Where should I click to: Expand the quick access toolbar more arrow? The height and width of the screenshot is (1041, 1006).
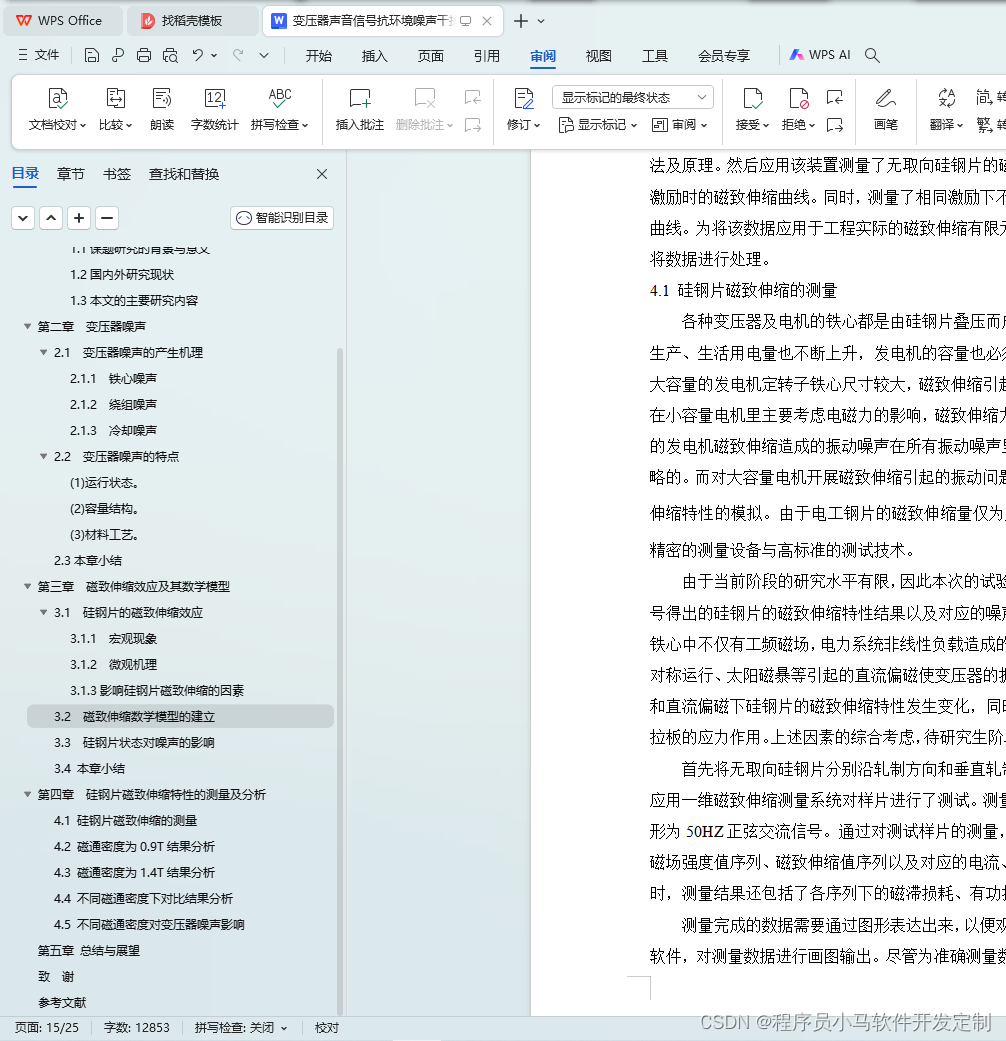tap(264, 56)
